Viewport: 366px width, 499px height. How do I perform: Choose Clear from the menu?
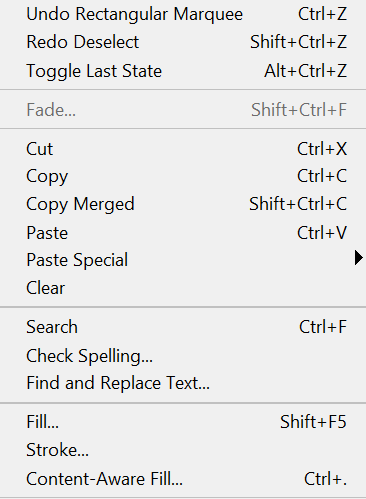[x=183, y=288]
